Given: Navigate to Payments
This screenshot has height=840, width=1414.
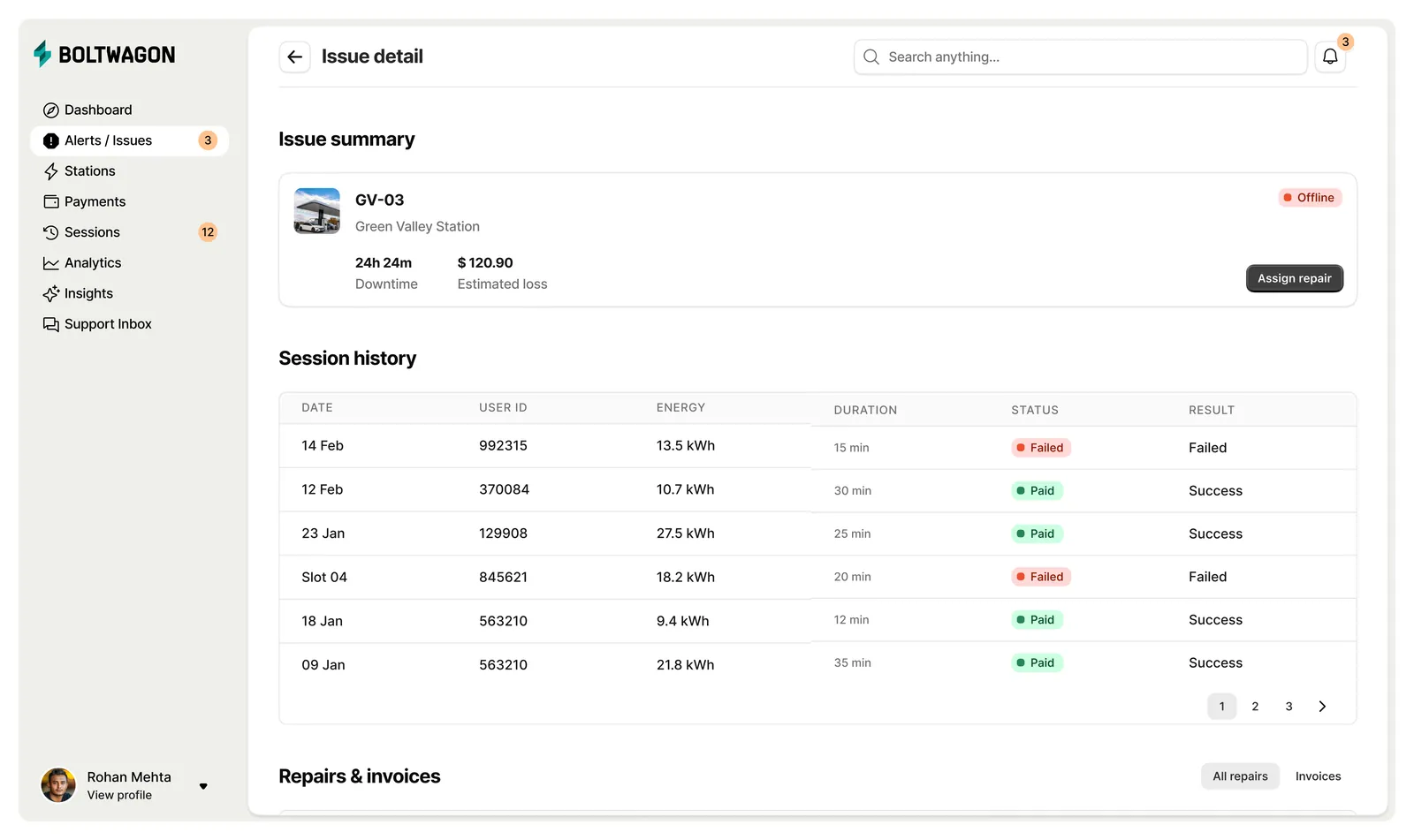Looking at the screenshot, I should tap(129, 202).
